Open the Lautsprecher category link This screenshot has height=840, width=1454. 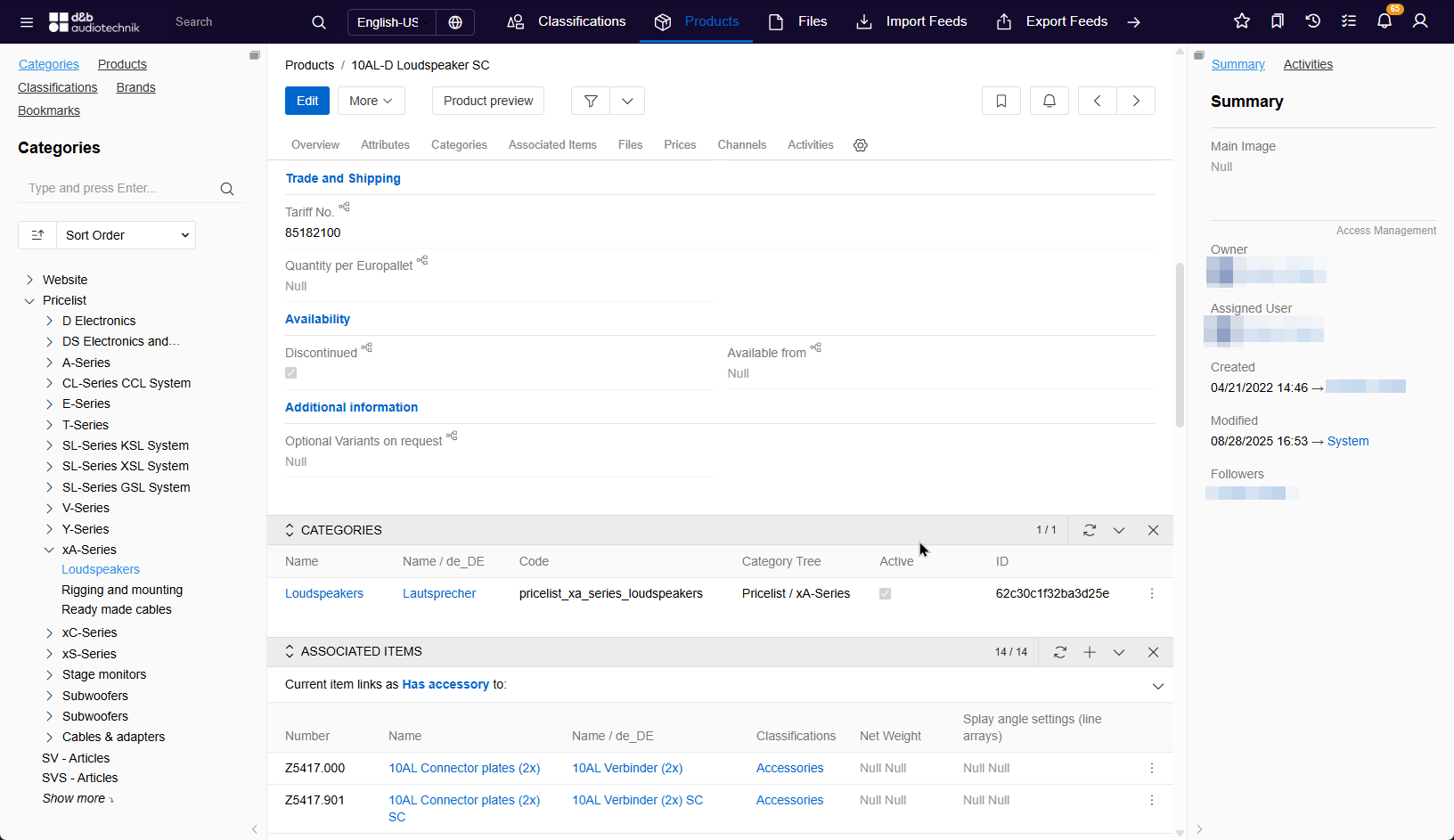pyautogui.click(x=439, y=593)
